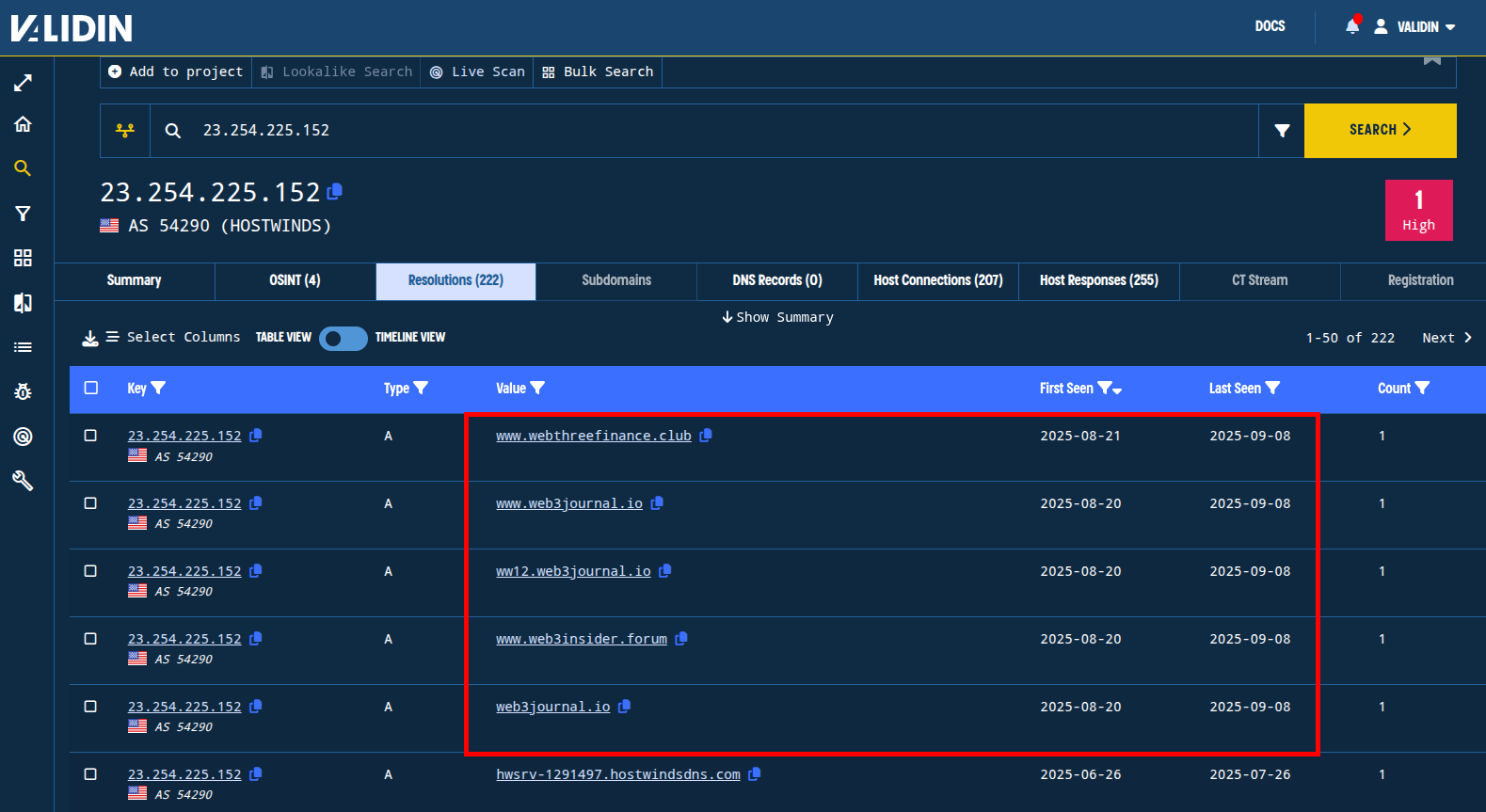Toggle Table View / Timeline View switch
Image resolution: width=1486 pixels, height=812 pixels.
(x=344, y=338)
